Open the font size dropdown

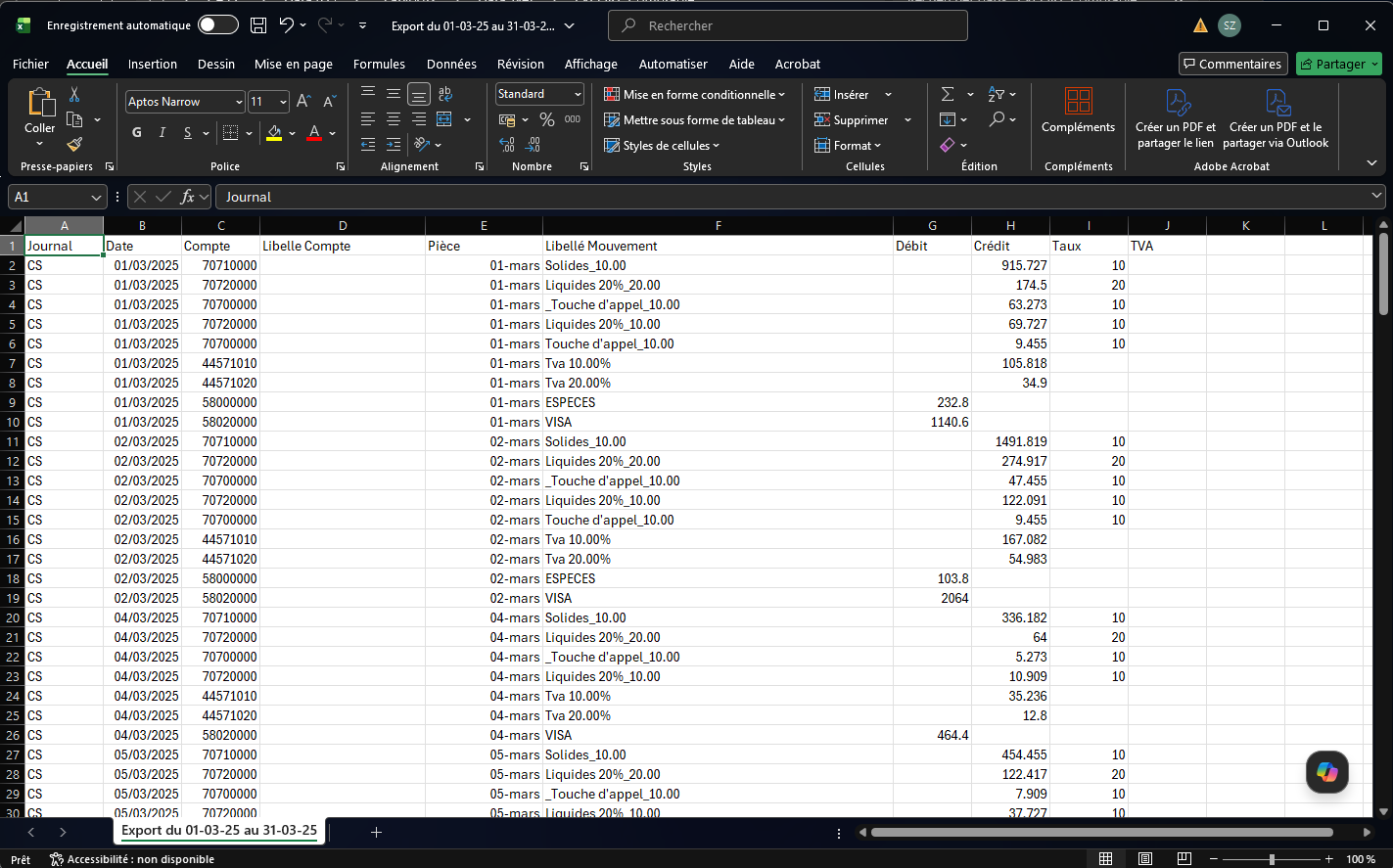[x=283, y=102]
